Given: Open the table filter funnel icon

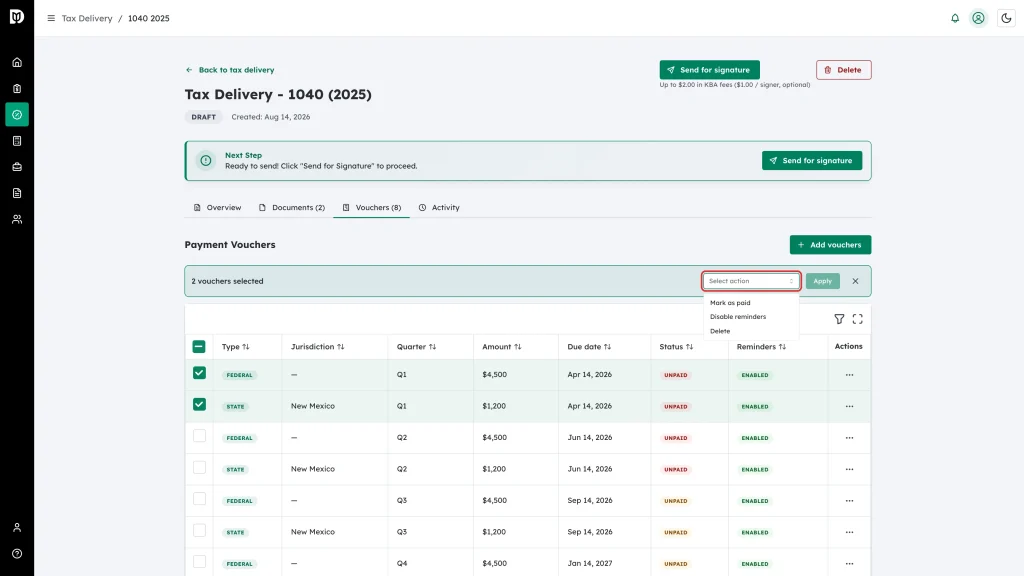Looking at the screenshot, I should click(x=839, y=319).
